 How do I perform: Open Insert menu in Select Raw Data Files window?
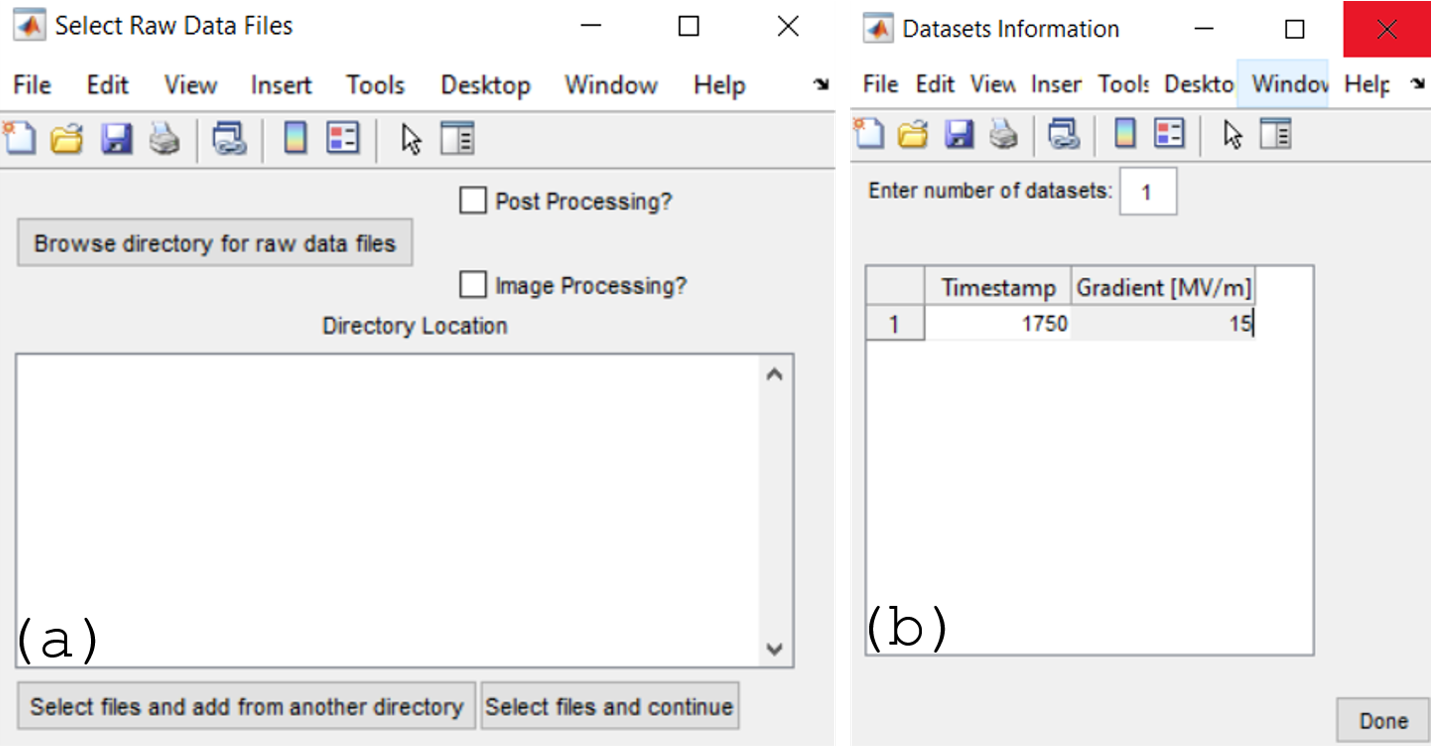(281, 85)
